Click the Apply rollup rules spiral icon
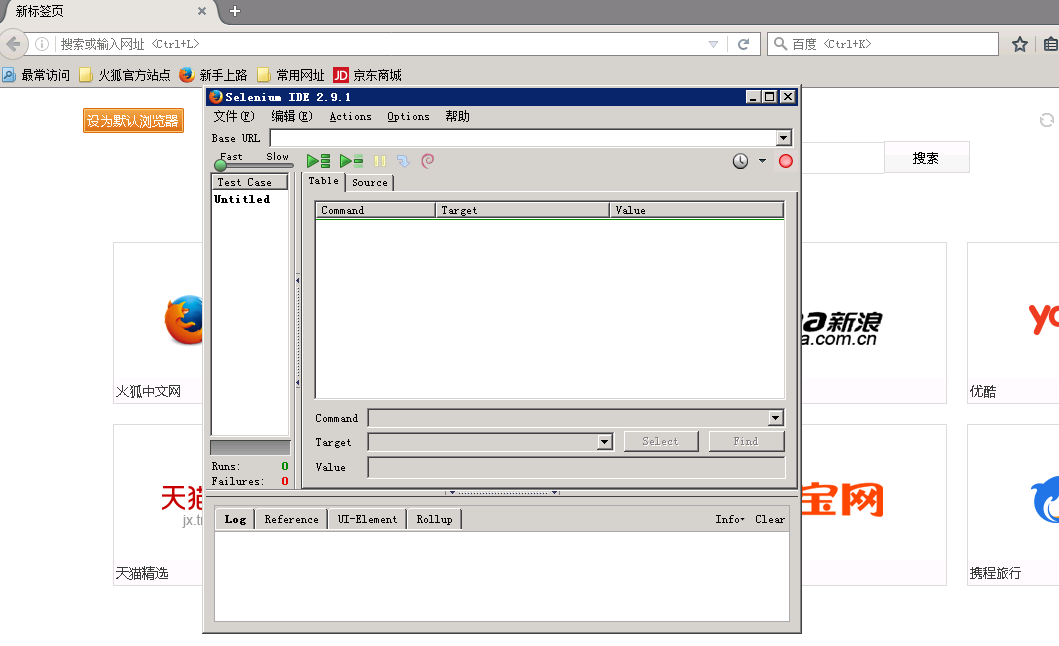Image resolution: width=1059 pixels, height=646 pixels. tap(428, 161)
